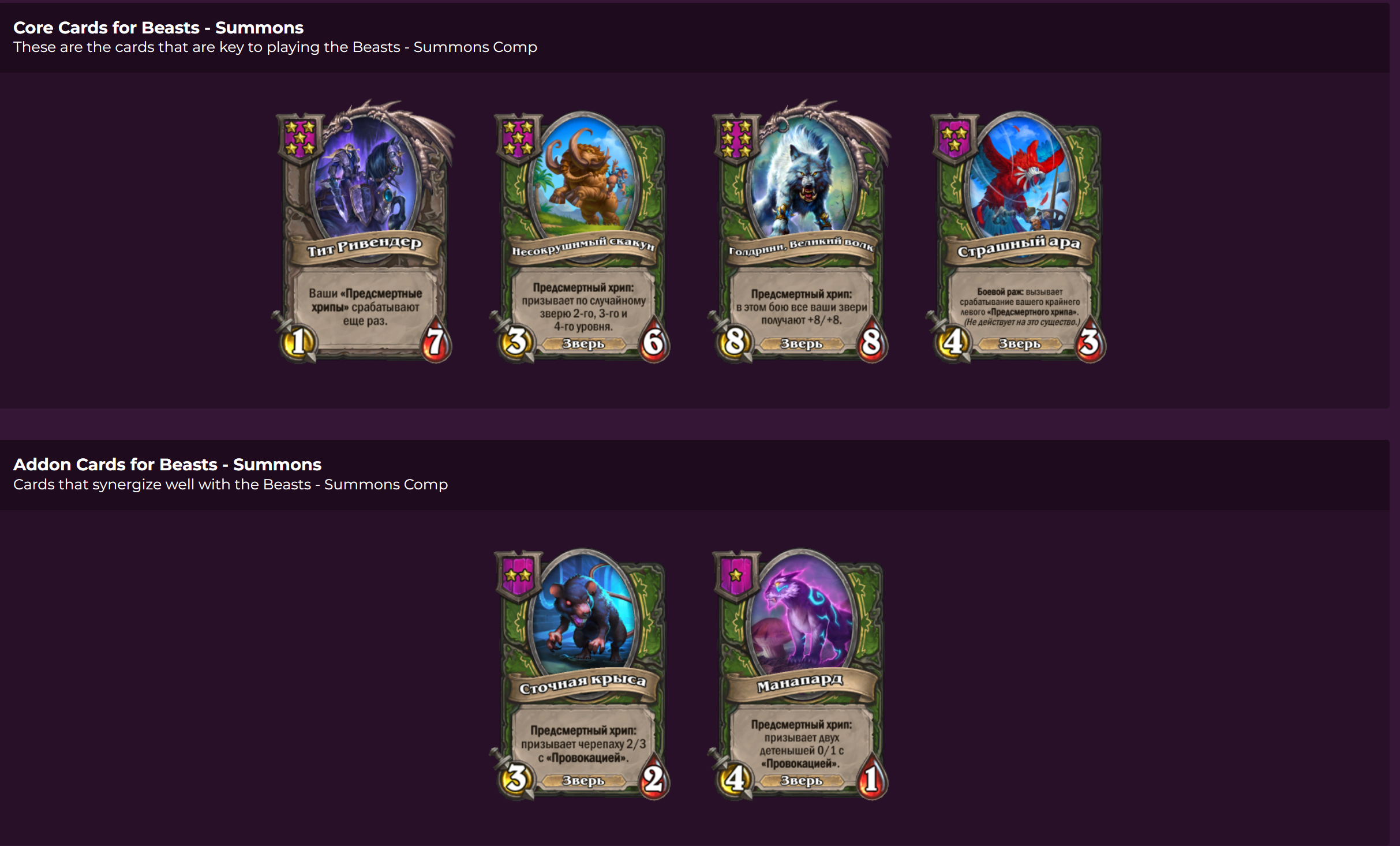Click the attack coin 4 on Страшный ара
The height and width of the screenshot is (846, 1400).
tap(952, 342)
